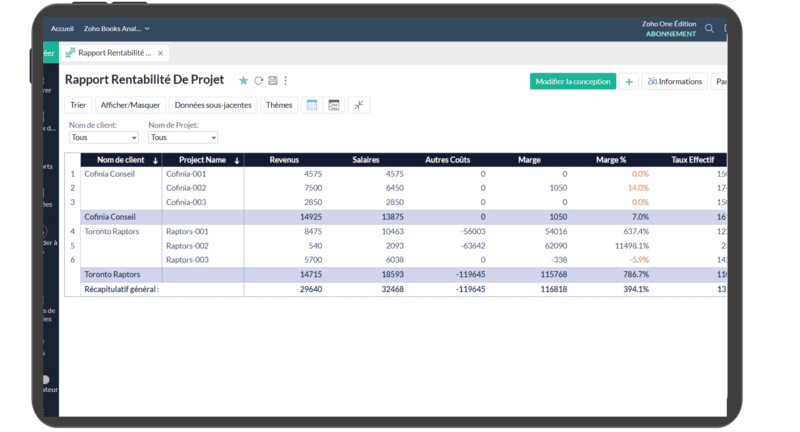
Task: Open the Nom de client filter dropdown
Action: [x=104, y=138]
